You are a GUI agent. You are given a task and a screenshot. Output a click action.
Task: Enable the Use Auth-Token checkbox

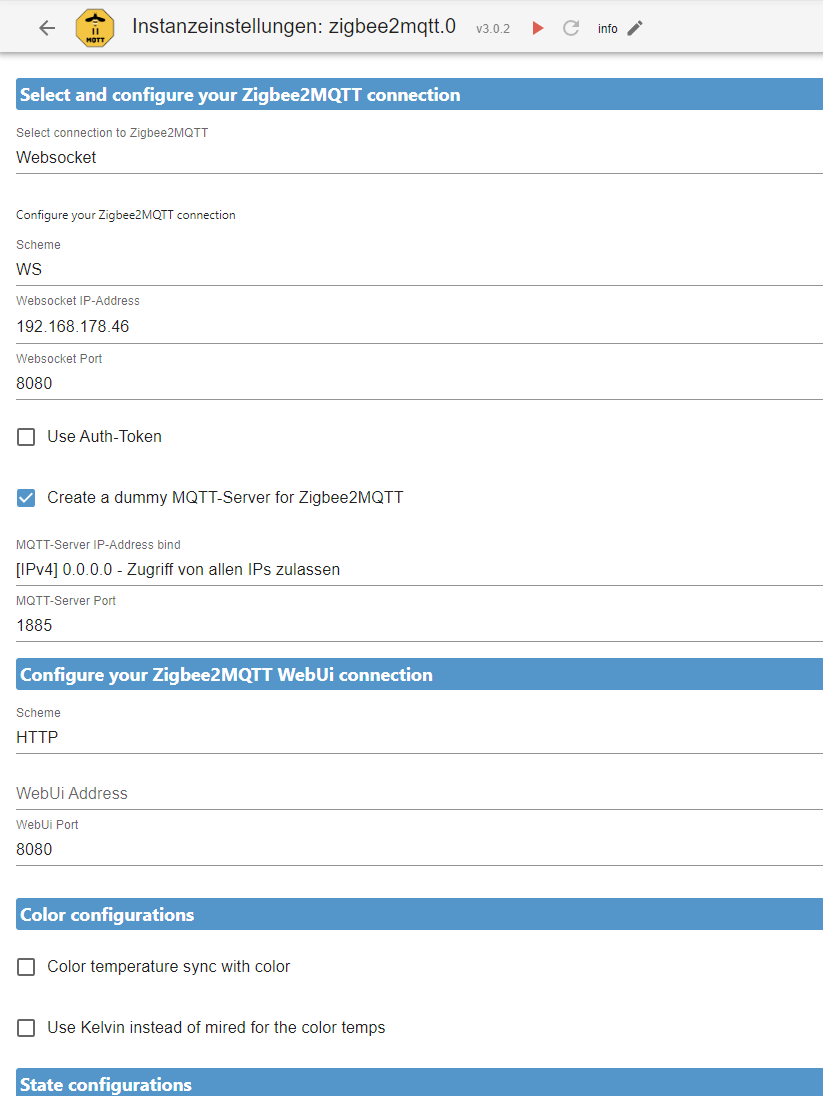tap(26, 437)
